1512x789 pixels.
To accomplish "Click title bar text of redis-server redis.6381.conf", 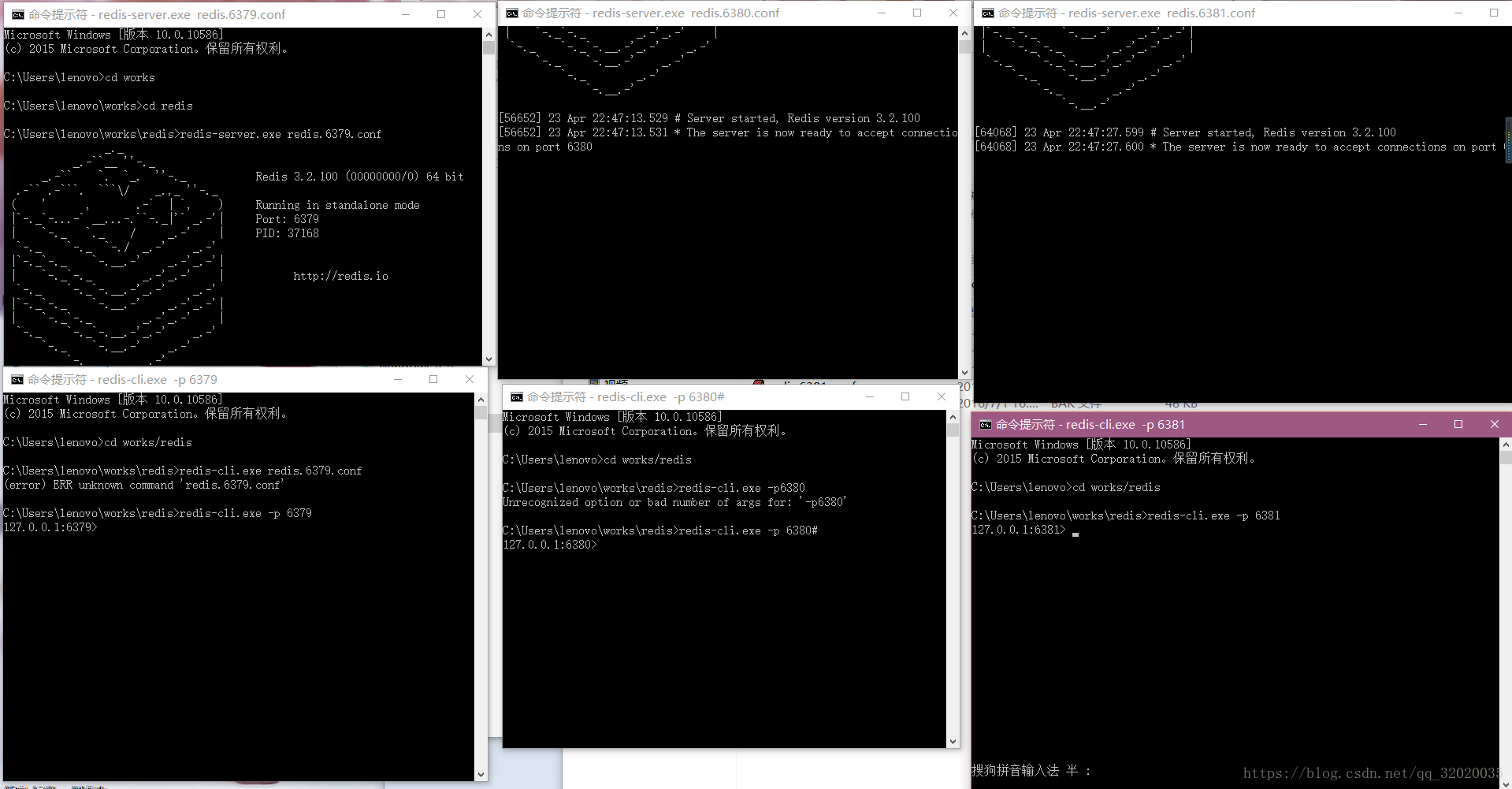I will point(1127,13).
